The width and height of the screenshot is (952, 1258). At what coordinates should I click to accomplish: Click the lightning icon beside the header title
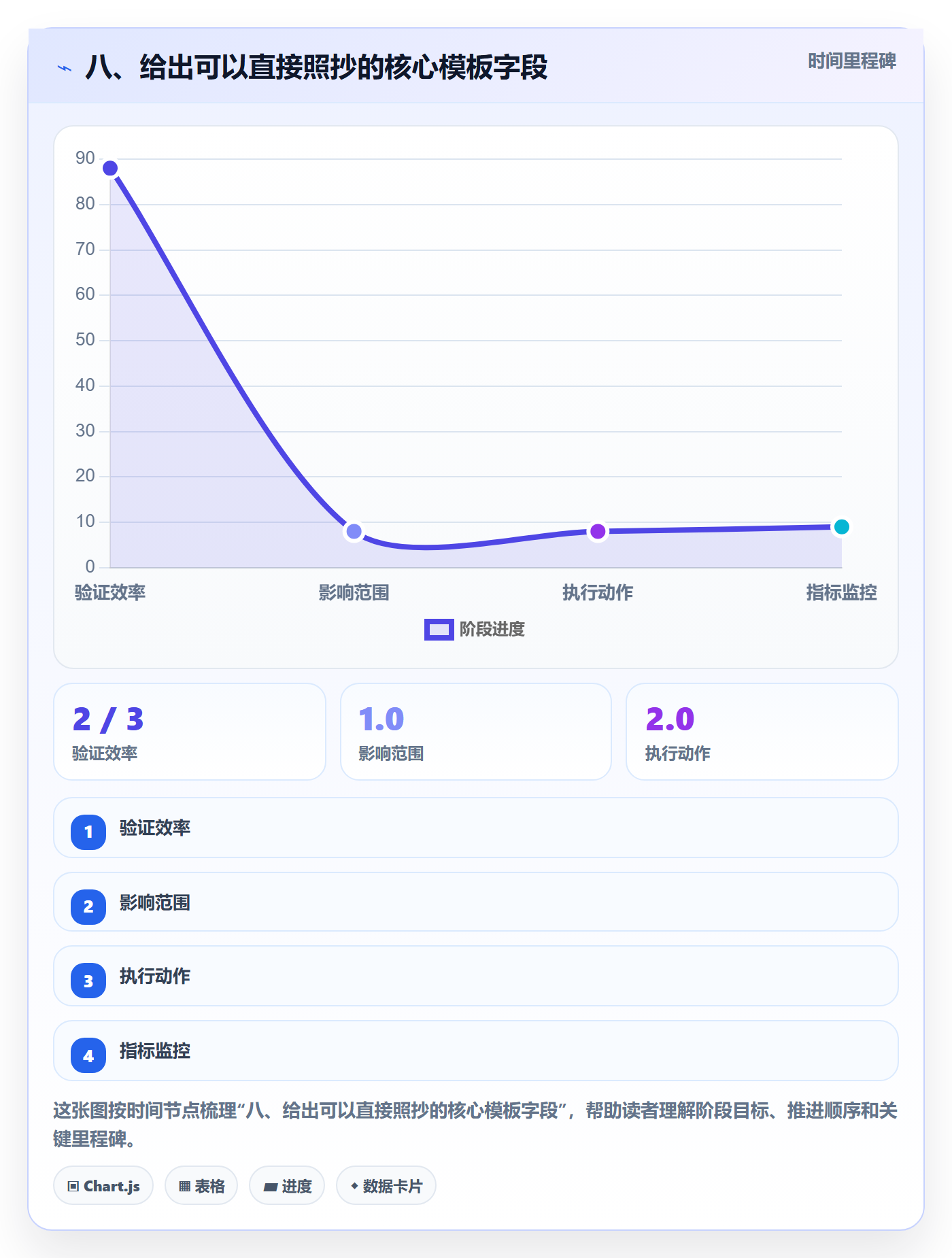tap(65, 68)
